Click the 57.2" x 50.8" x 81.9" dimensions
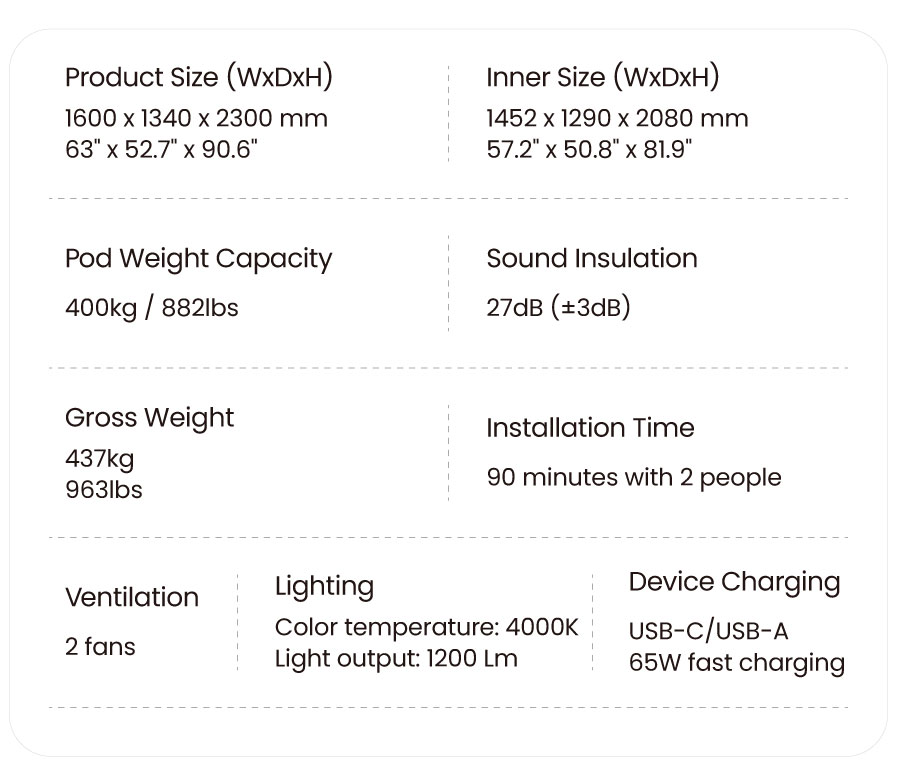This screenshot has height=780, width=900. coord(590,150)
